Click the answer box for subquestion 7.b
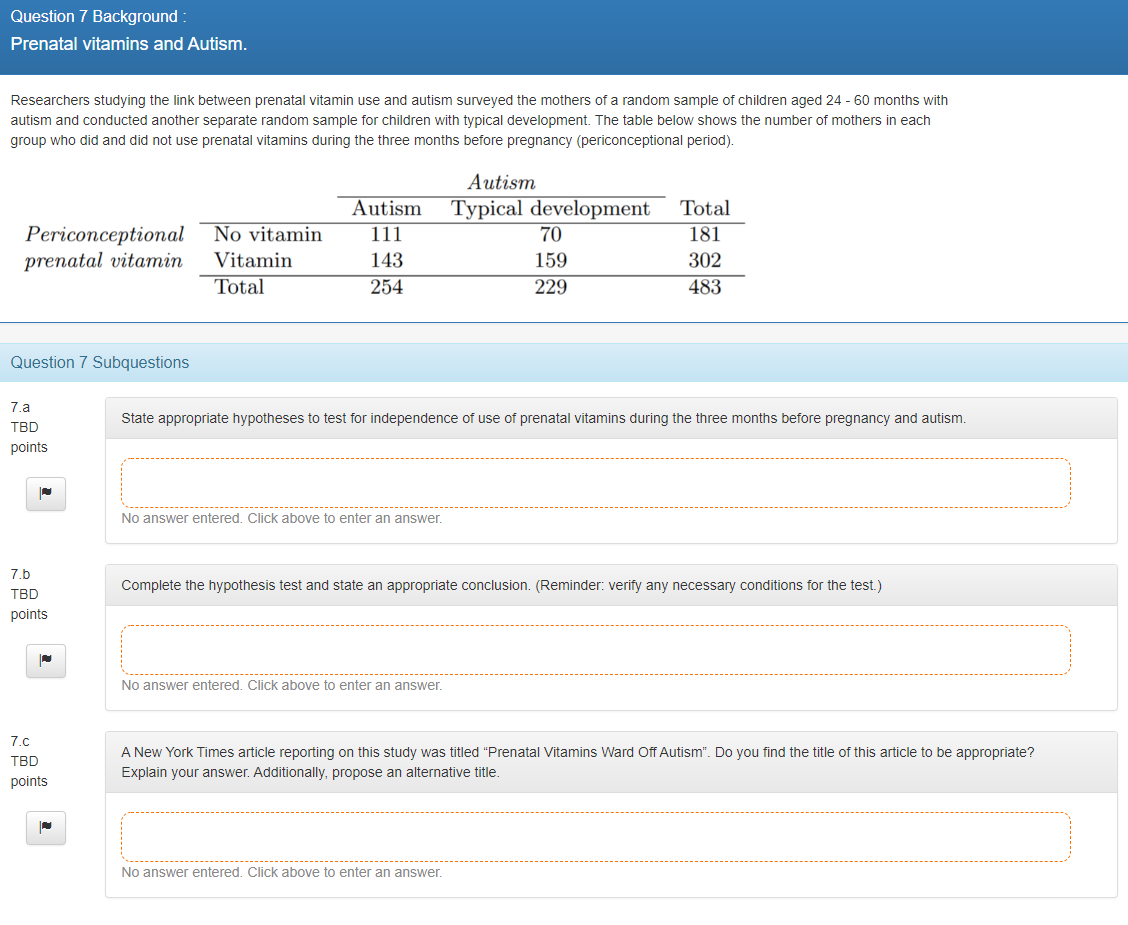1128x925 pixels. pos(596,648)
